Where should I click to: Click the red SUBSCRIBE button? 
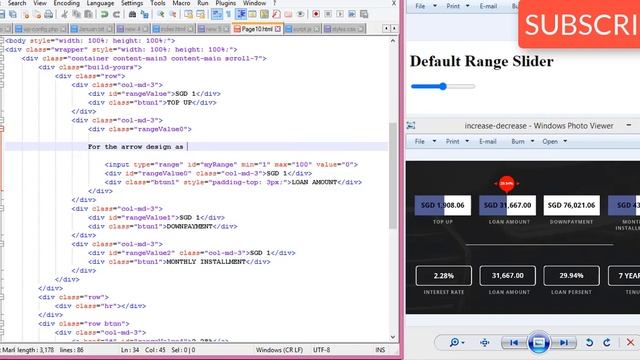(579, 24)
